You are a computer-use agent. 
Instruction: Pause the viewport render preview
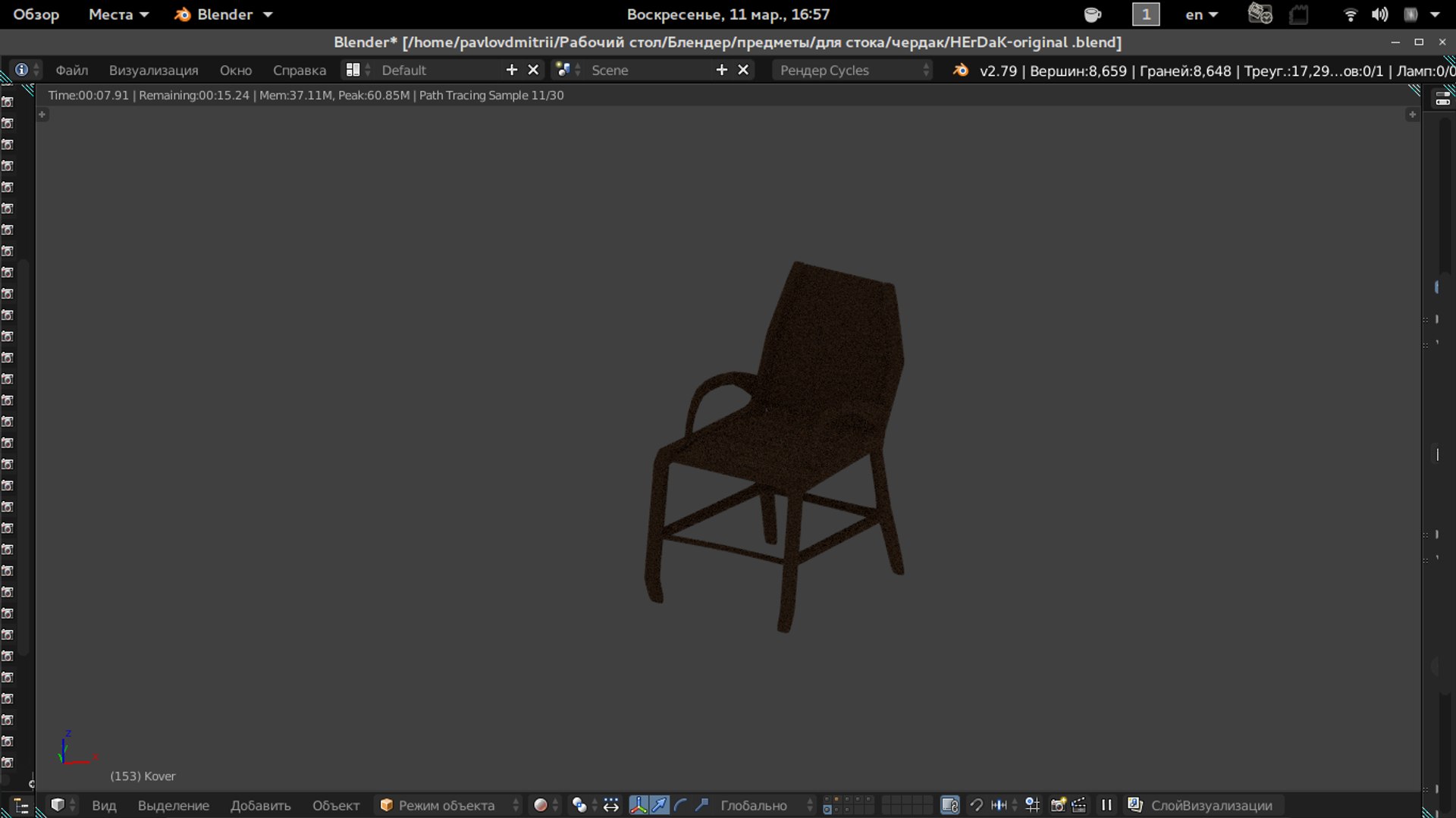point(1106,805)
